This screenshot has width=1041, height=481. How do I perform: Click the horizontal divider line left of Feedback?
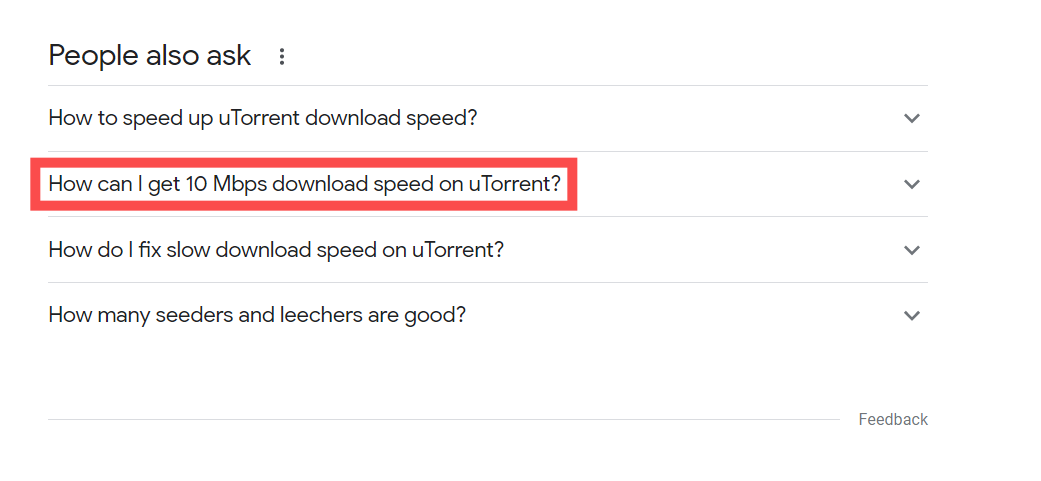[443, 419]
